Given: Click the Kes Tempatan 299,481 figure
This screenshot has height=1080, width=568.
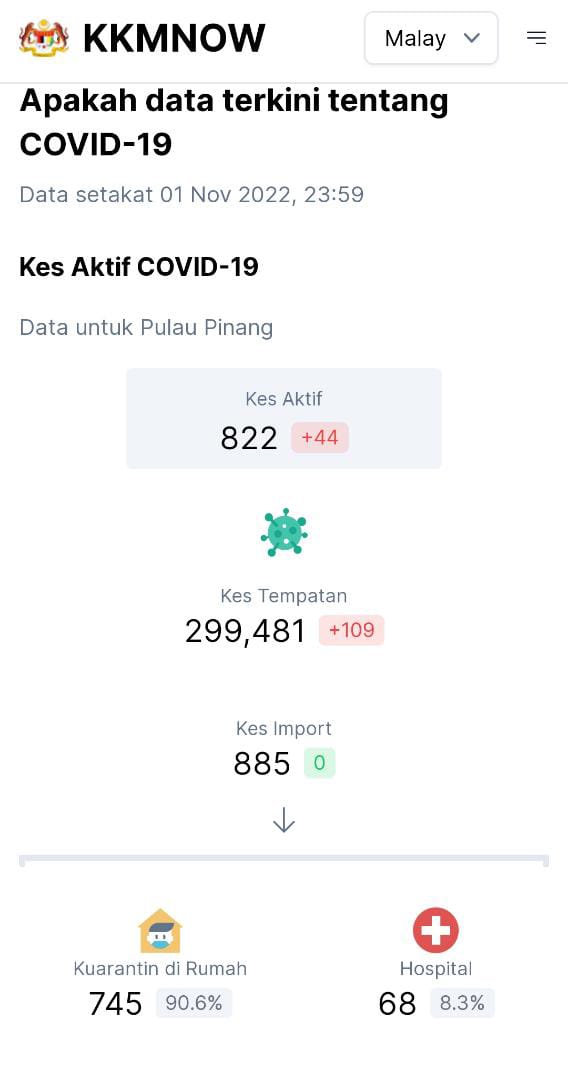Looking at the screenshot, I should click(x=244, y=631).
